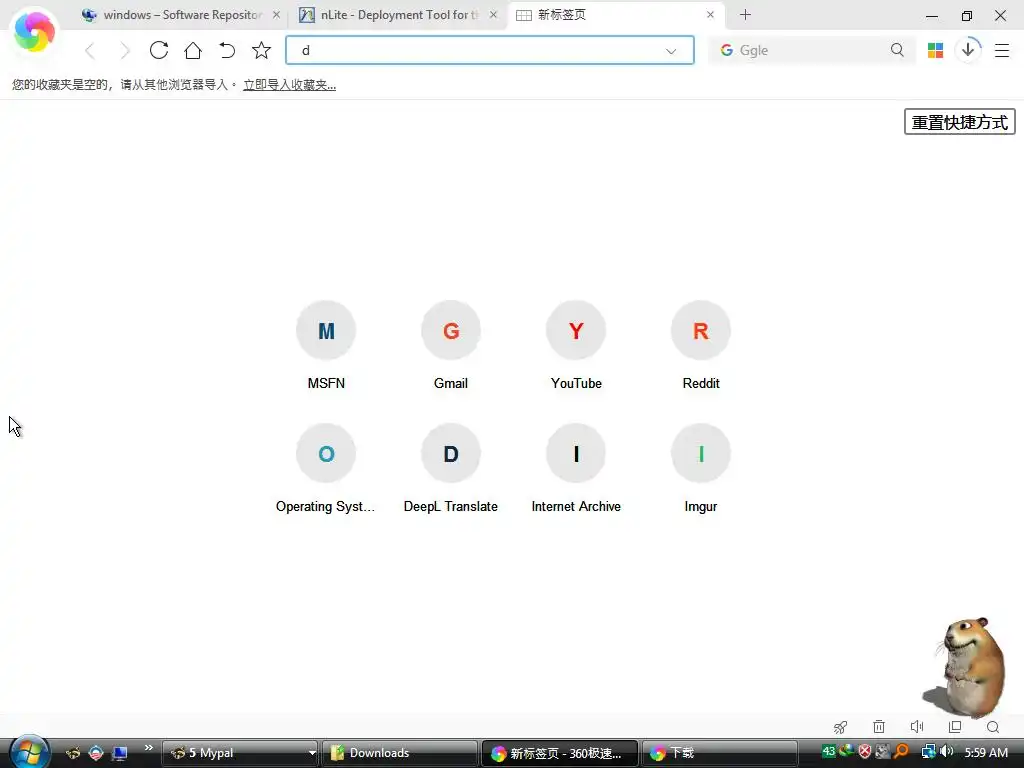The height and width of the screenshot is (768, 1024).
Task: Bookmark the page with the star icon
Action: [x=261, y=50]
